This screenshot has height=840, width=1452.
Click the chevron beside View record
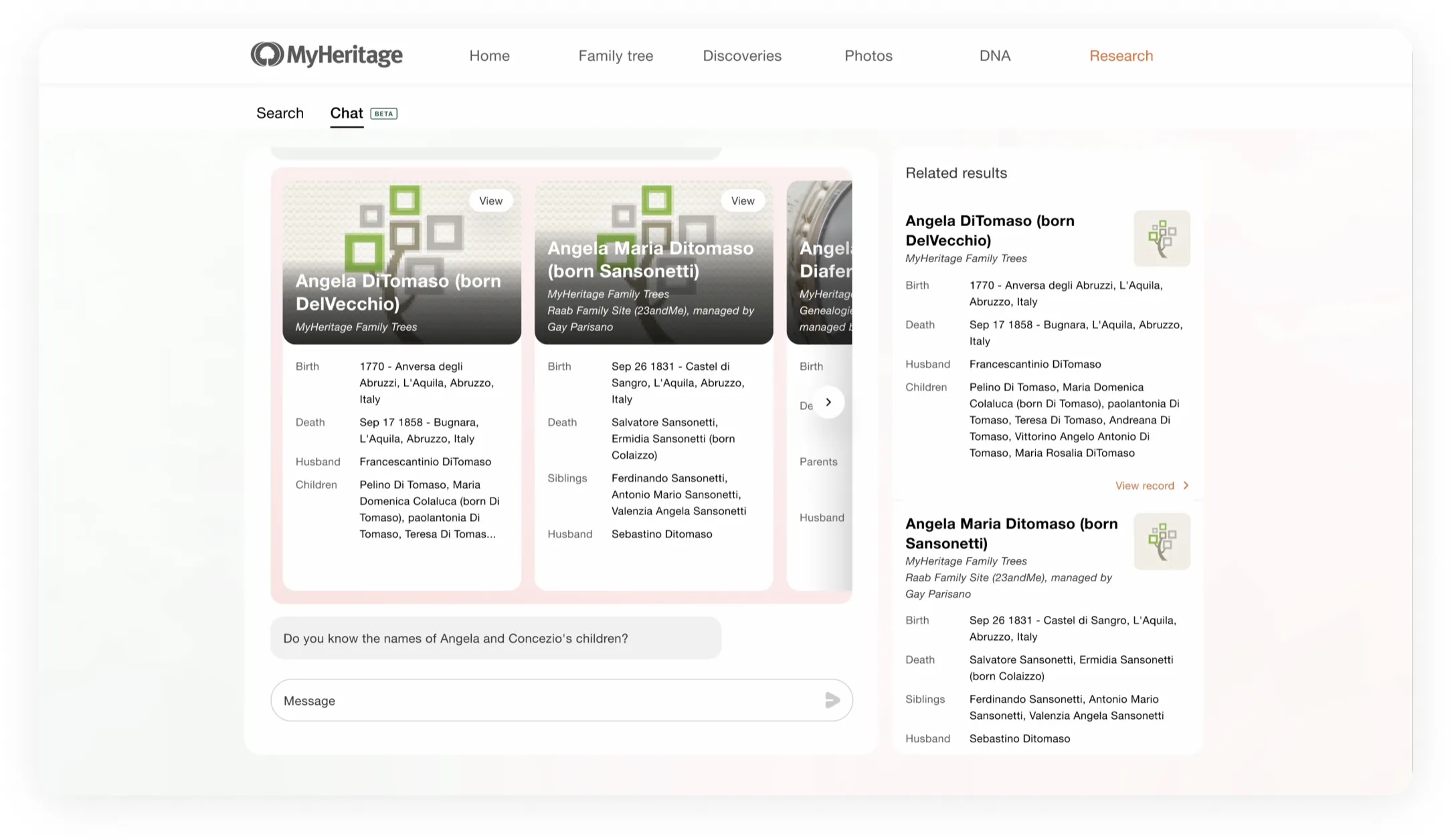(x=1186, y=486)
